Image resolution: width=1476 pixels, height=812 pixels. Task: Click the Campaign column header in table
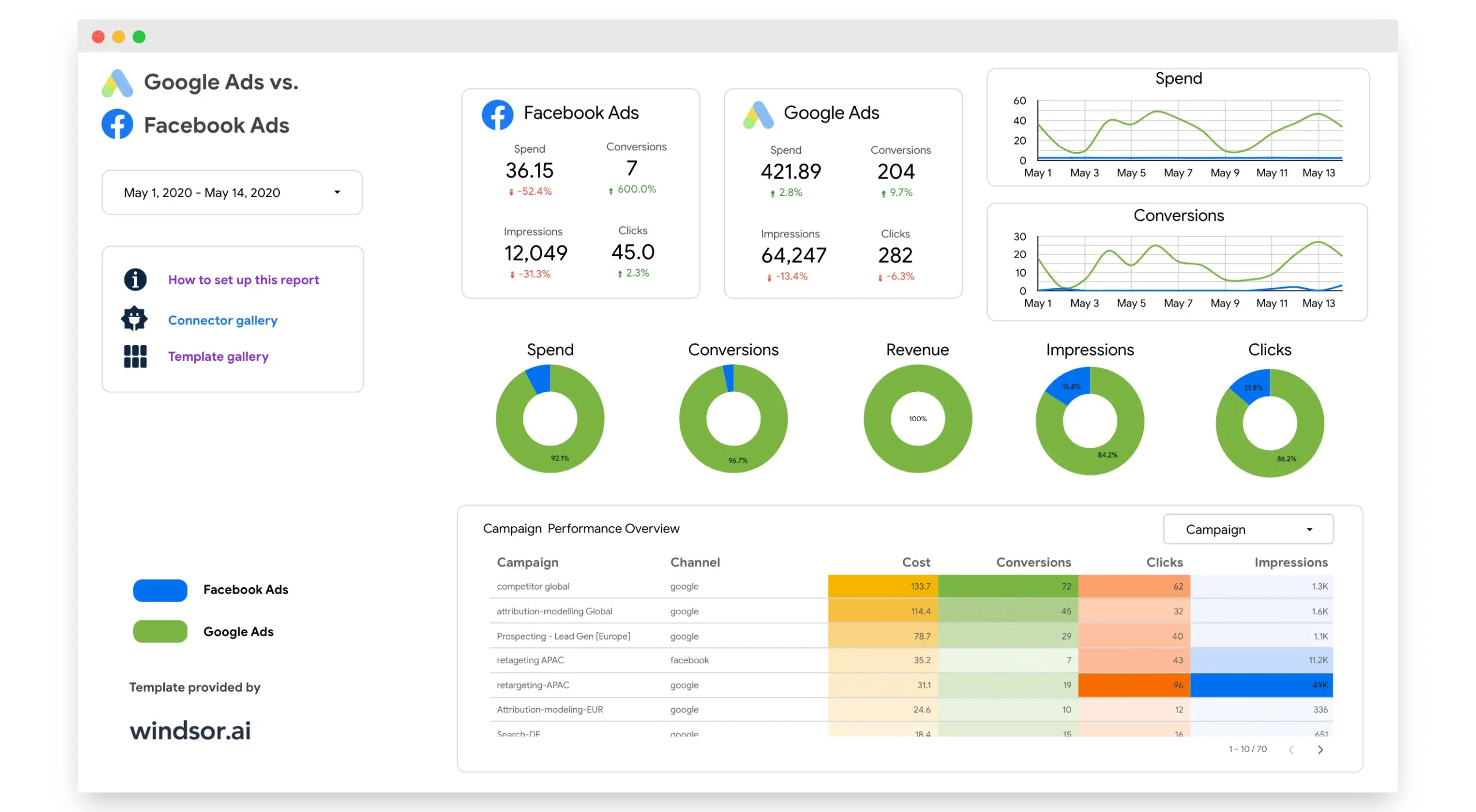click(x=527, y=562)
